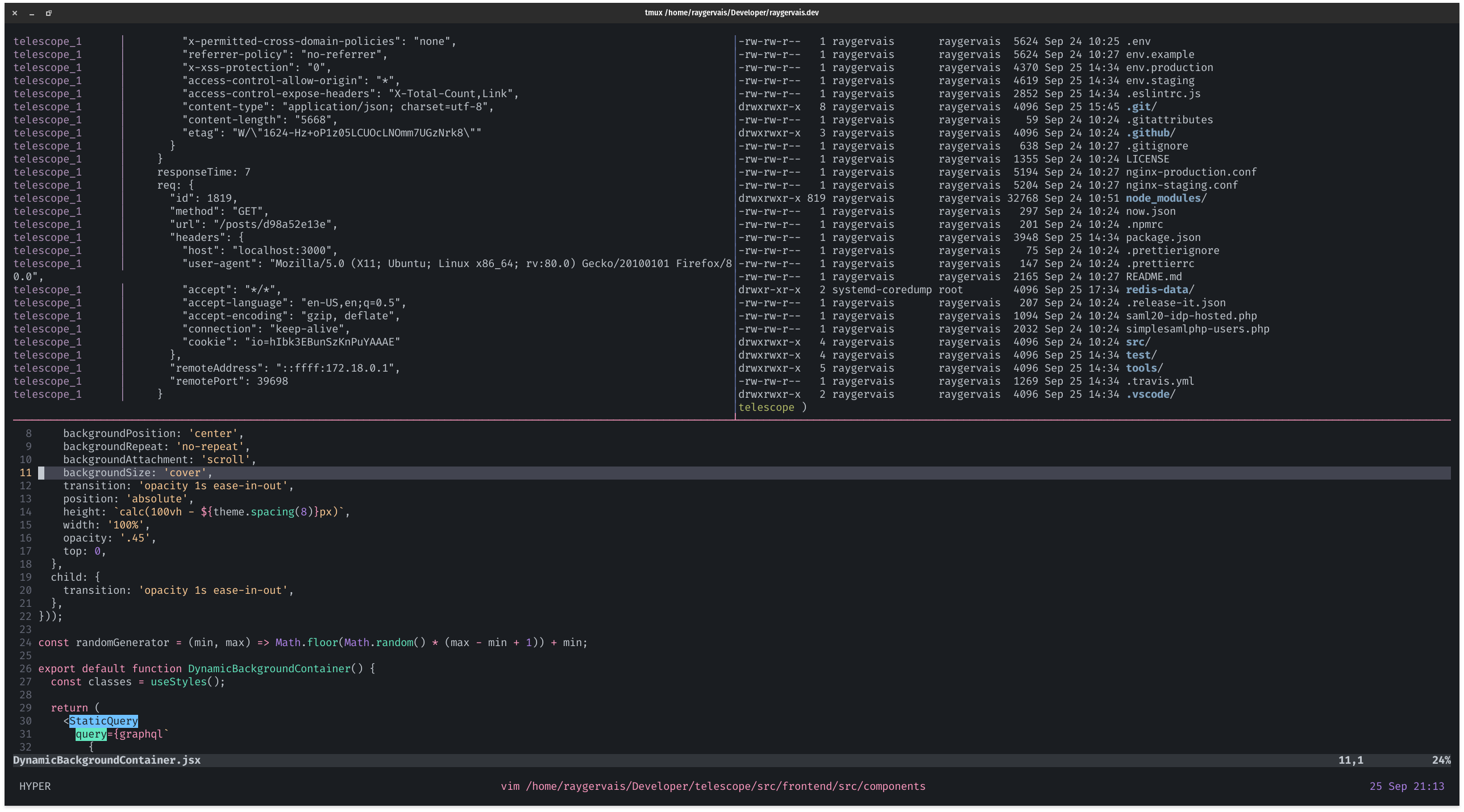
Task: Click theme.spacing(8) in height line
Action: pos(263,512)
